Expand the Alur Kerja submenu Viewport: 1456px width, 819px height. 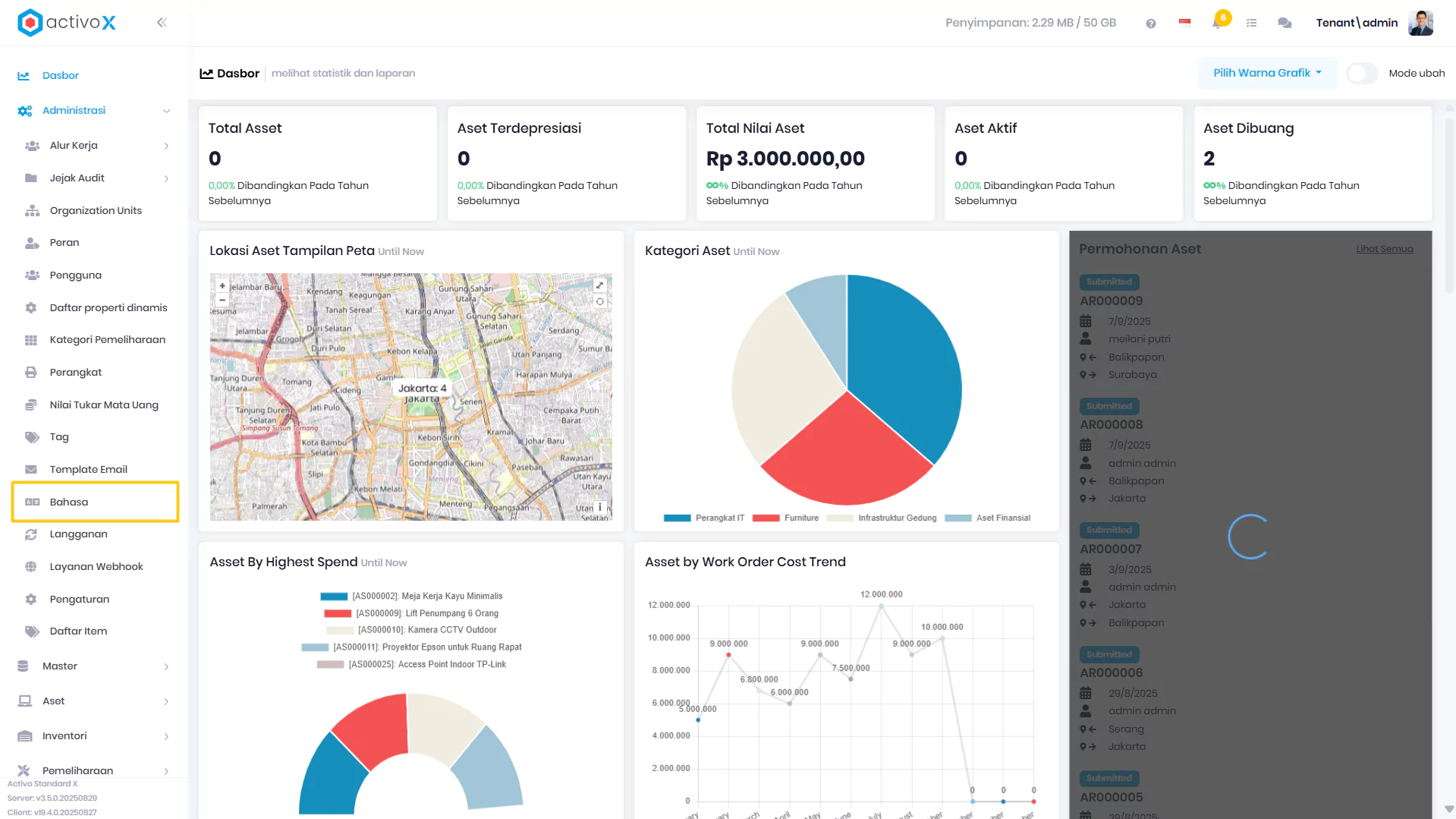(x=96, y=145)
